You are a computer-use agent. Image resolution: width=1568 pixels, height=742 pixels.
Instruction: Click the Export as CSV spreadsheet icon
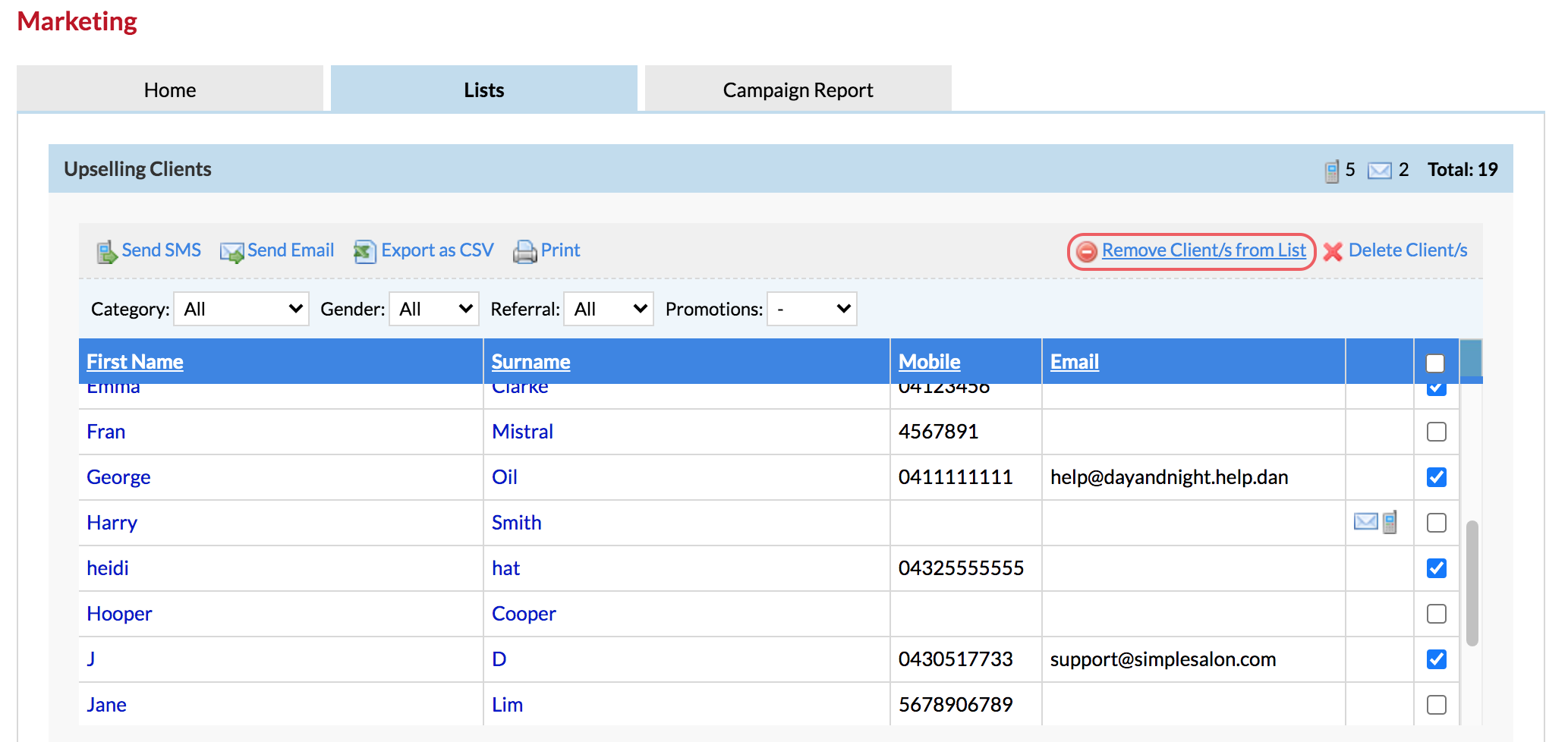(365, 251)
